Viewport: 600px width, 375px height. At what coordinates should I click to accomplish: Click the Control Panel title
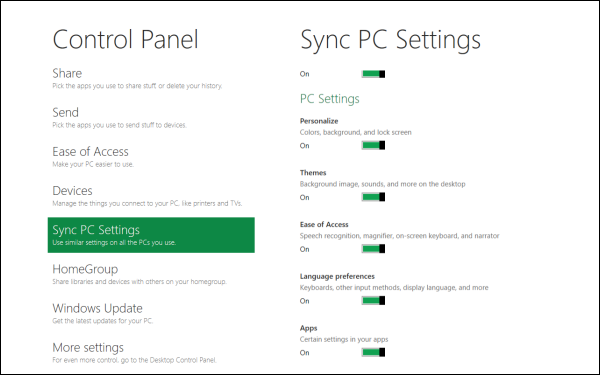click(126, 39)
